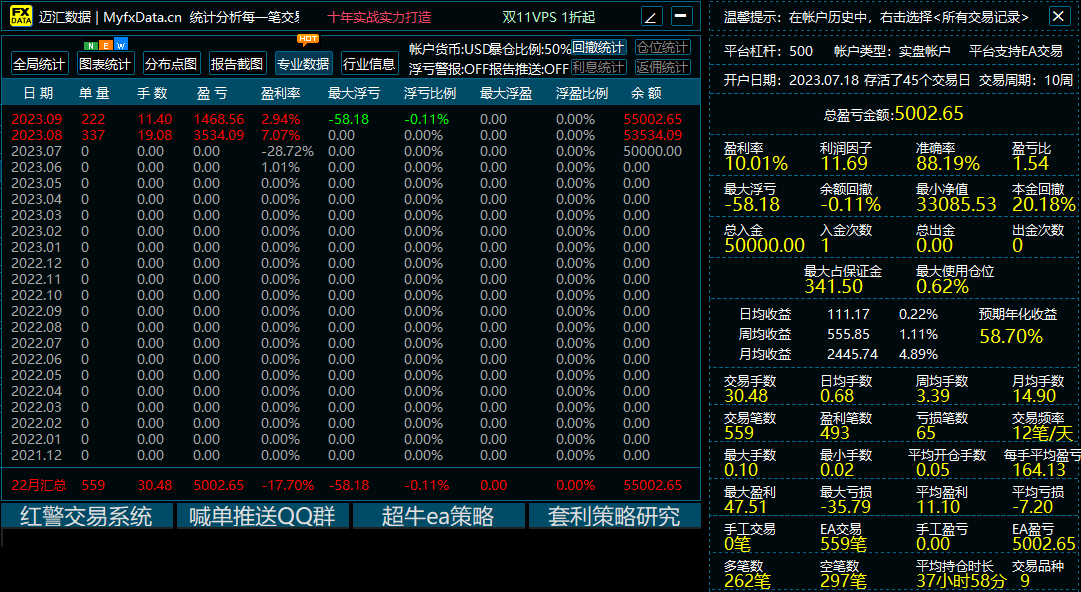Select the 2022.12 row

350,263
